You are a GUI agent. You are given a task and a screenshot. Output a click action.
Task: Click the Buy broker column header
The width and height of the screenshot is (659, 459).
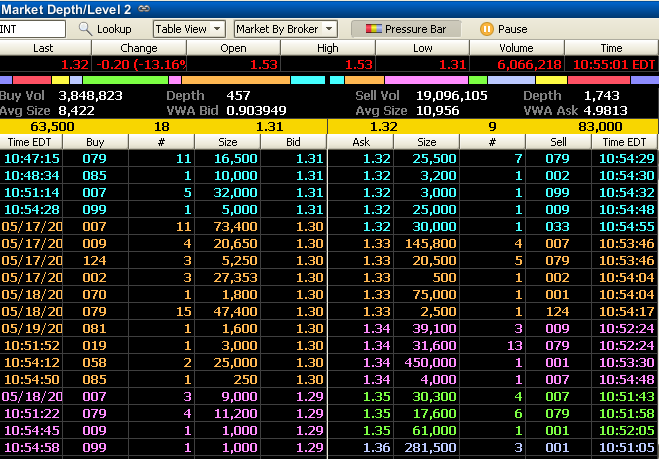pyautogui.click(x=95, y=142)
